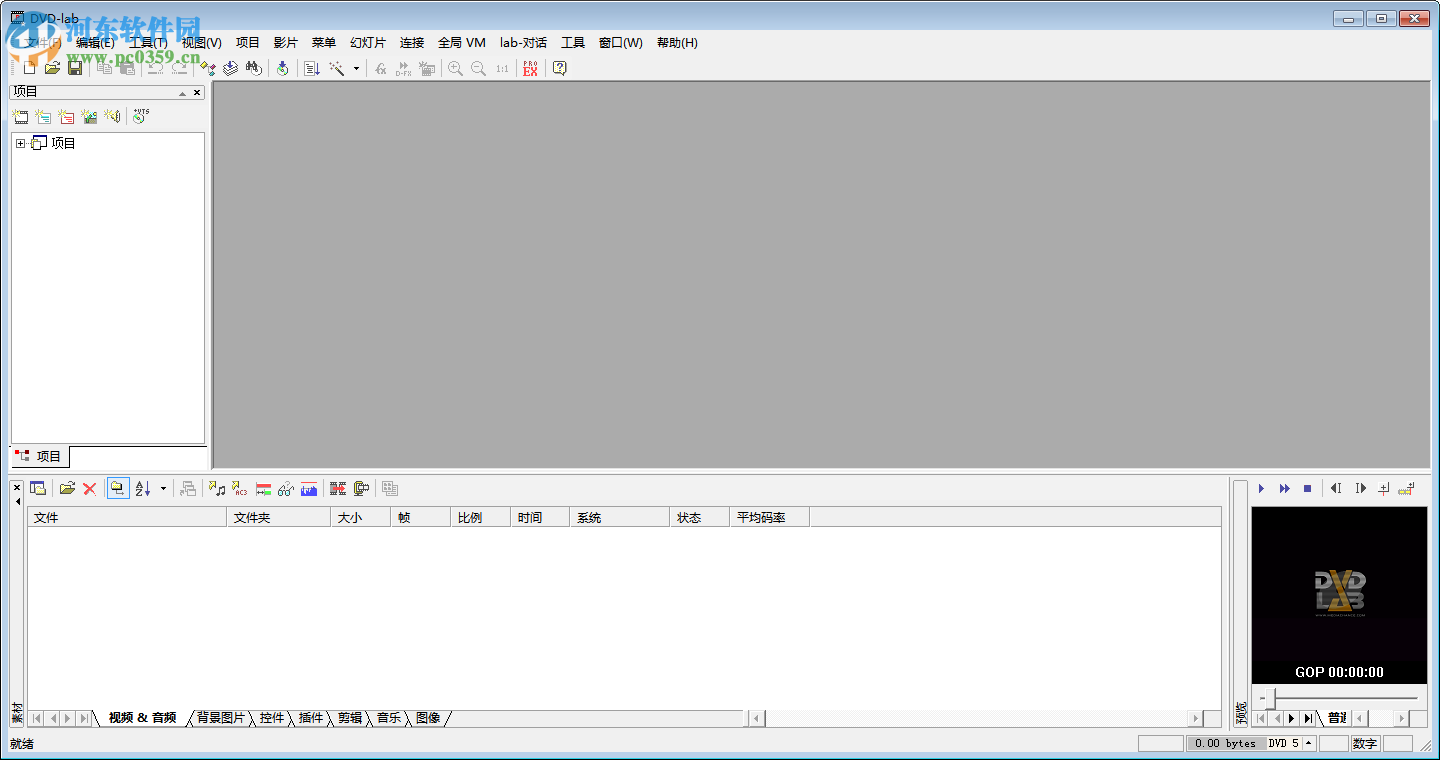Expand the DVD 5 disc size selector
The height and width of the screenshot is (760, 1440).
pyautogui.click(x=1308, y=743)
